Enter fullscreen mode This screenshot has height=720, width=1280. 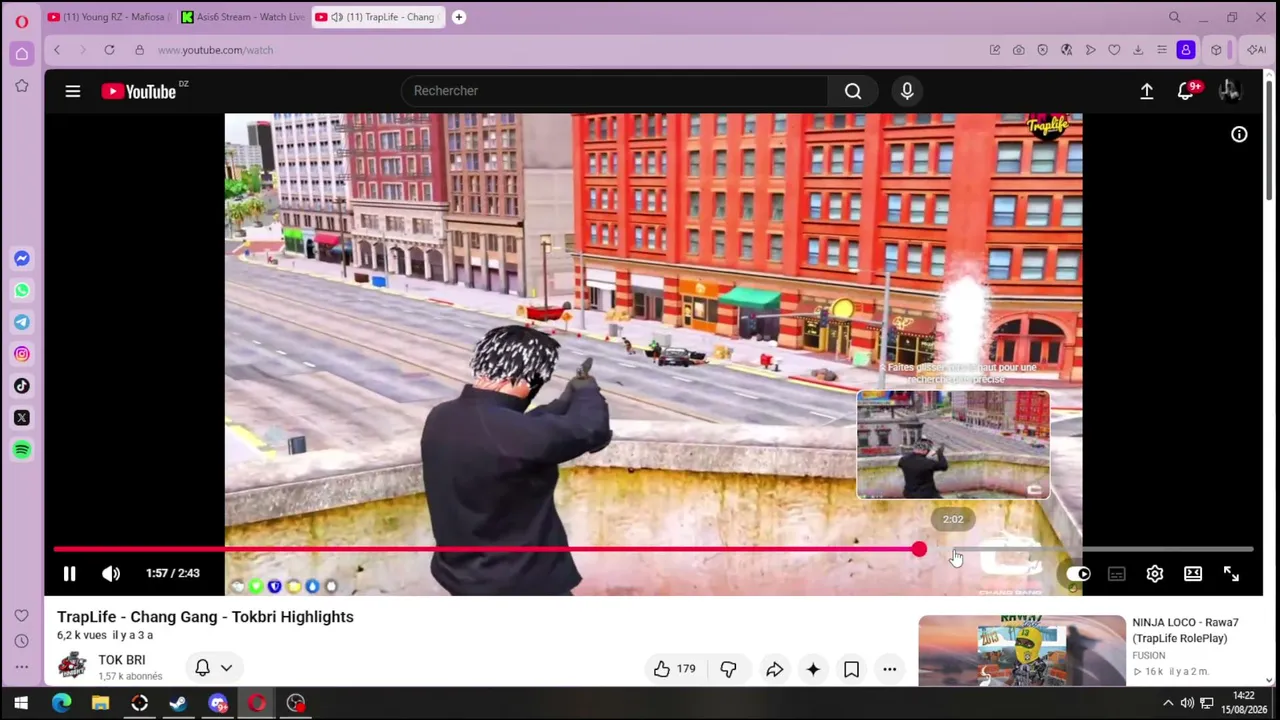[x=1231, y=574]
